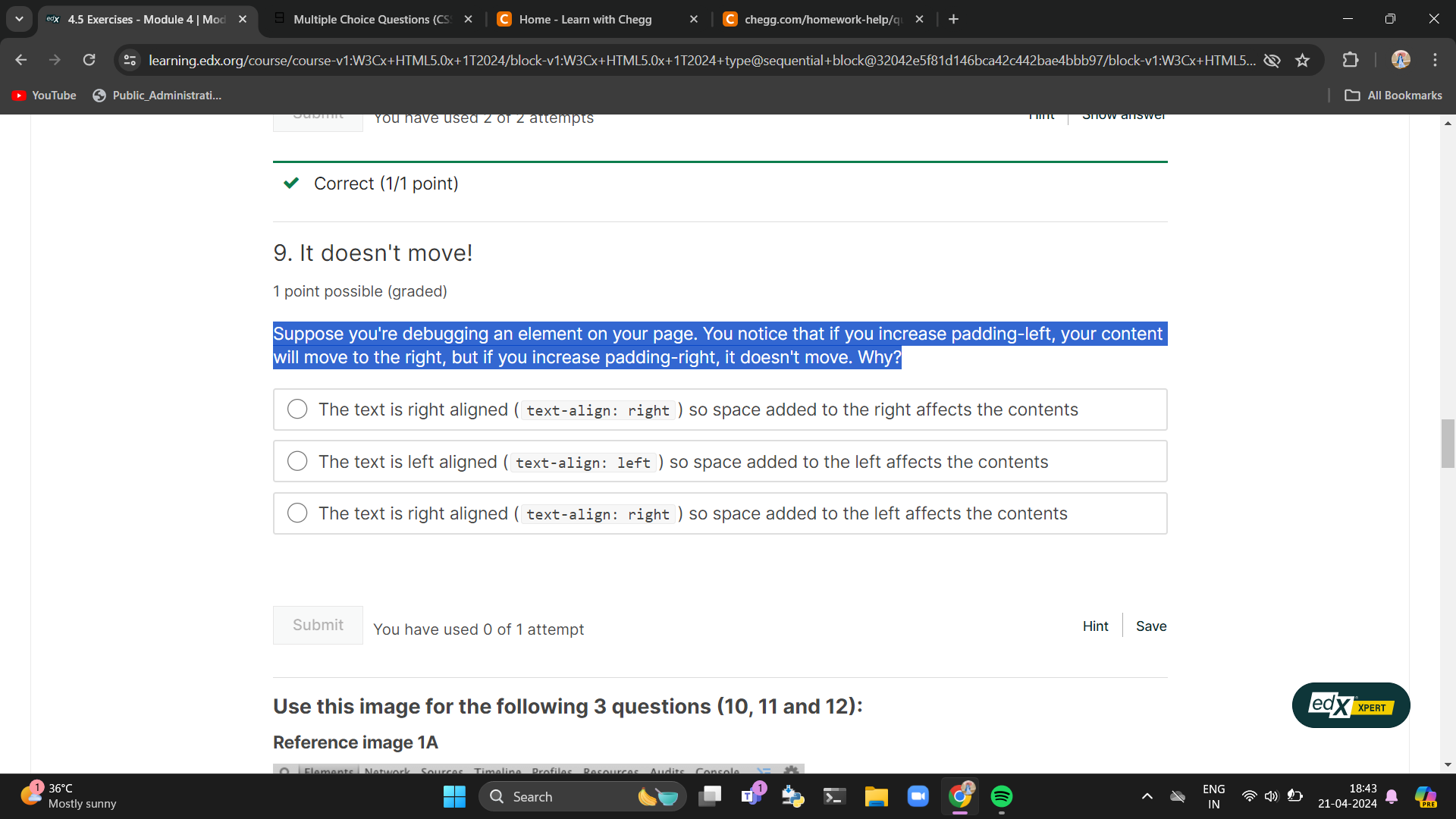Open Spotify from the taskbar

point(1001,796)
